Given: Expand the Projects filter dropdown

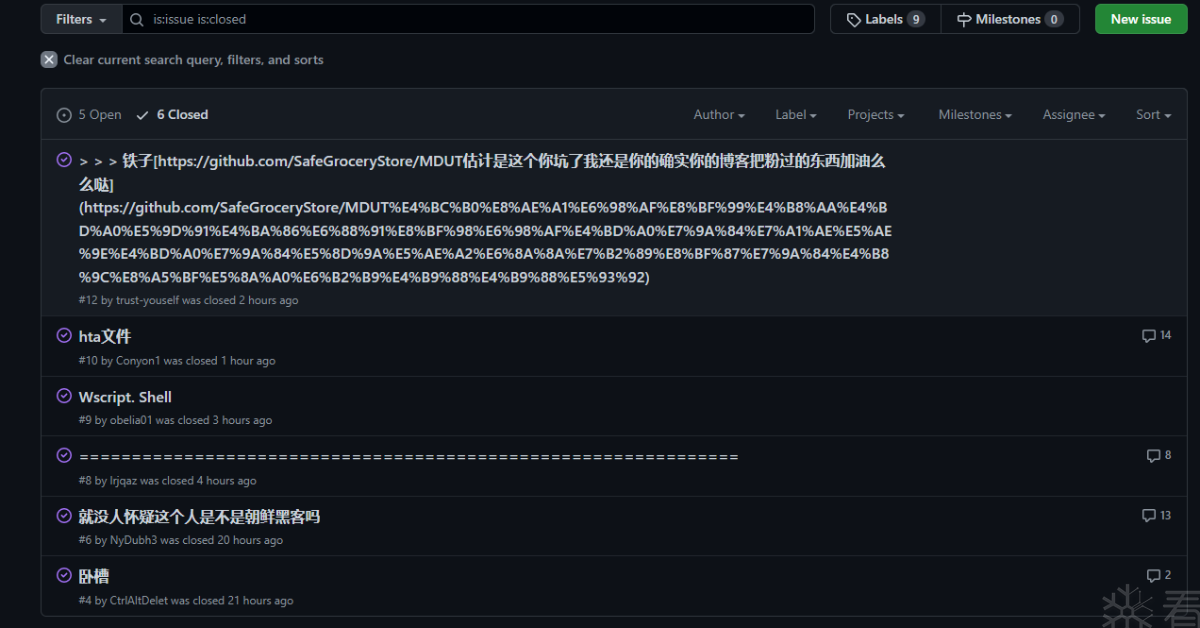Looking at the screenshot, I should [x=876, y=115].
